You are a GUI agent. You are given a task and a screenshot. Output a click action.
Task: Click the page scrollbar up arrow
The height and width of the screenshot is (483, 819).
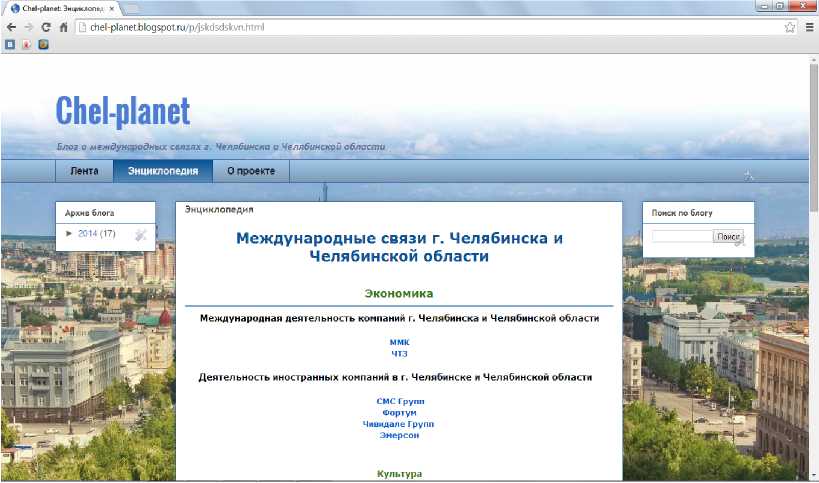[x=813, y=60]
